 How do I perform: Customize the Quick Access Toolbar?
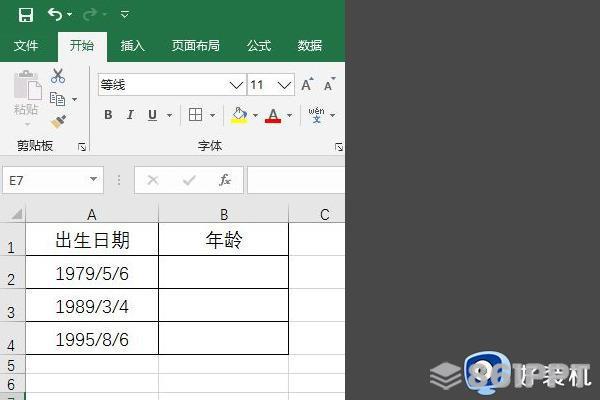(125, 15)
